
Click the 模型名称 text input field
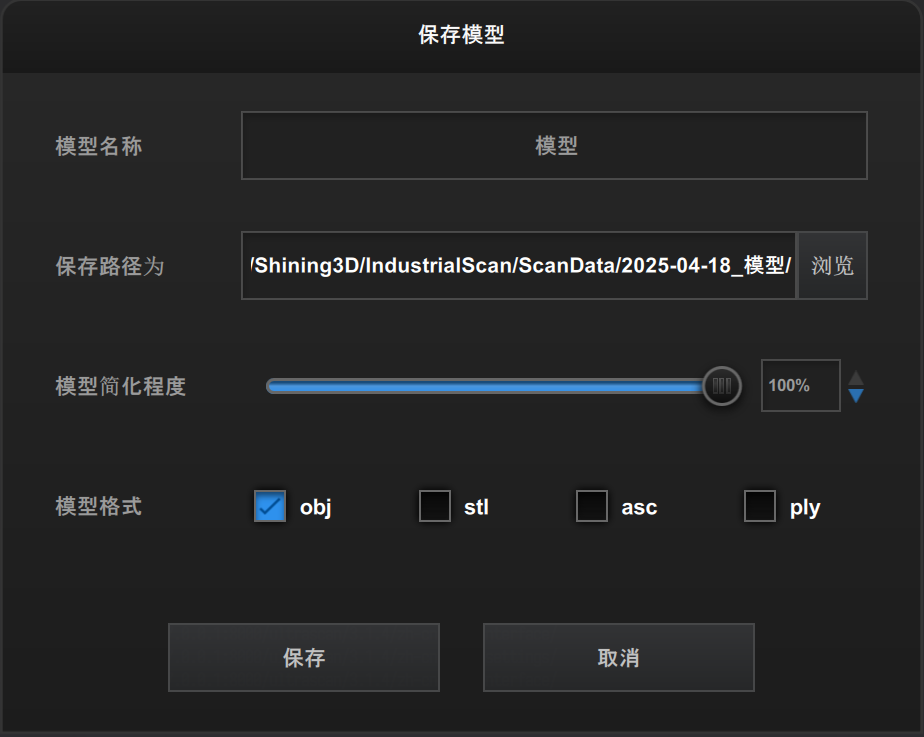[x=554, y=146]
